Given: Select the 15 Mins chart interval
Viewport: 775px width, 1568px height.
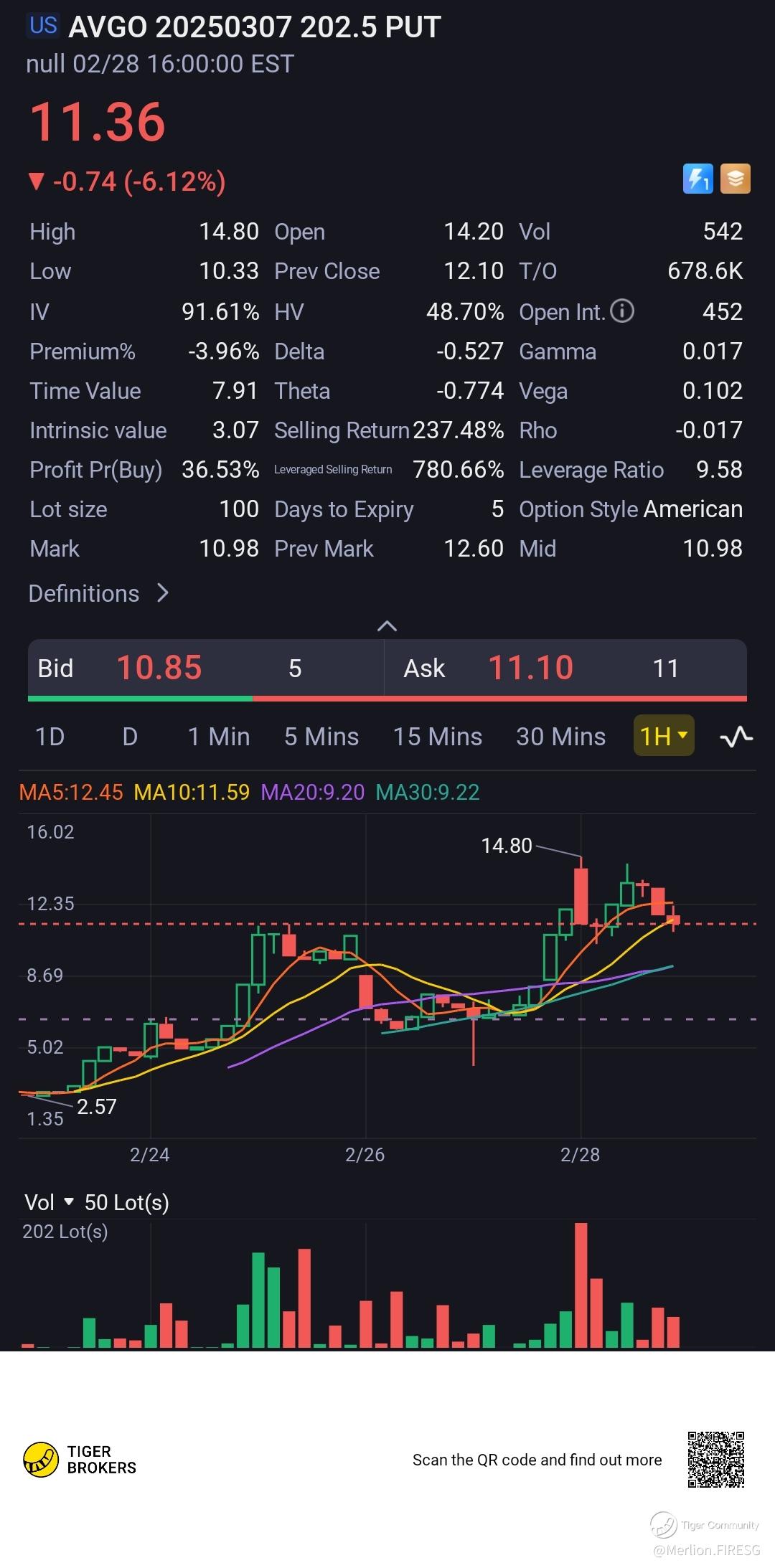Looking at the screenshot, I should click(438, 737).
